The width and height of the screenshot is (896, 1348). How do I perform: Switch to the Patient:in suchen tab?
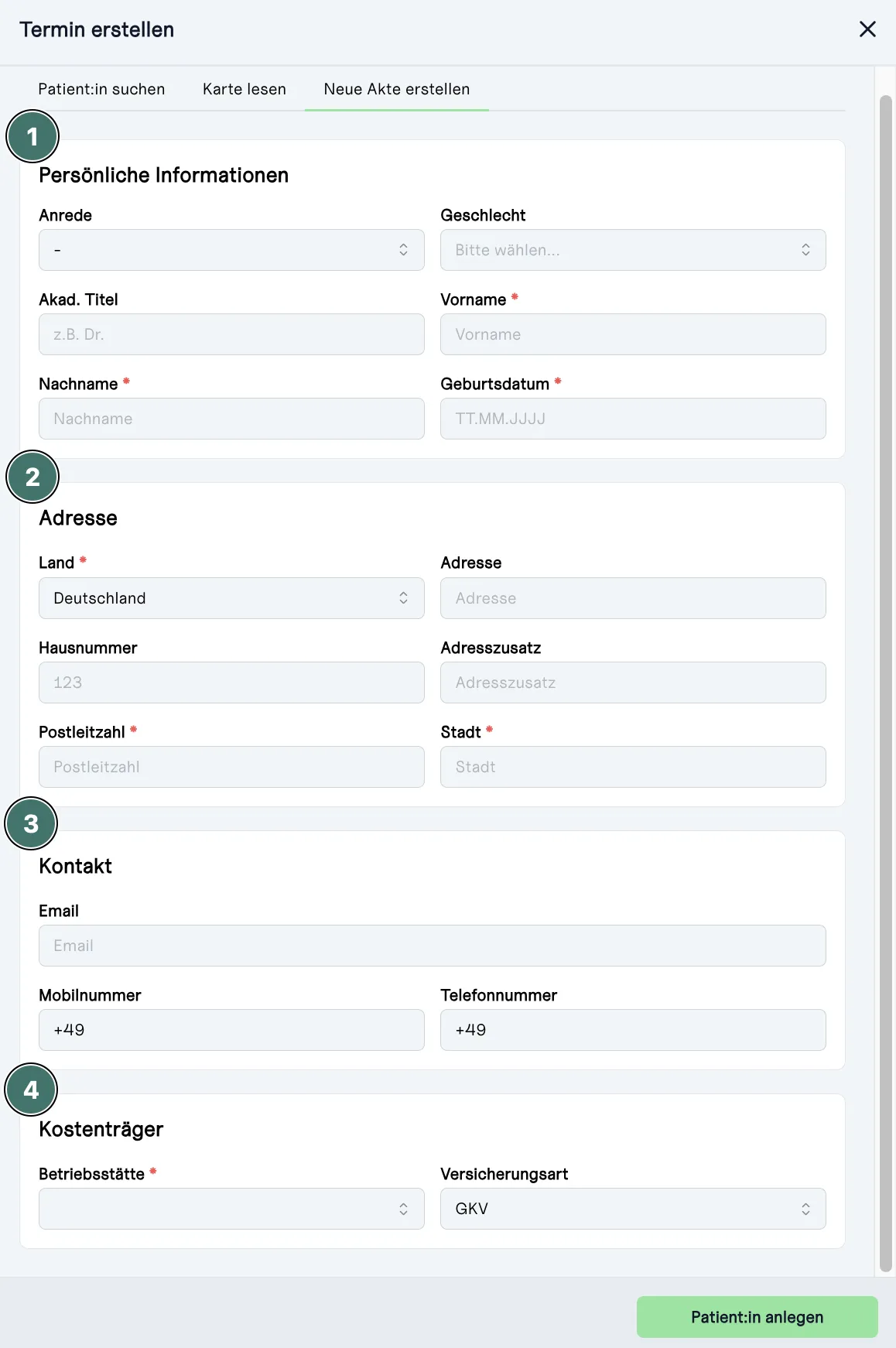(x=101, y=89)
